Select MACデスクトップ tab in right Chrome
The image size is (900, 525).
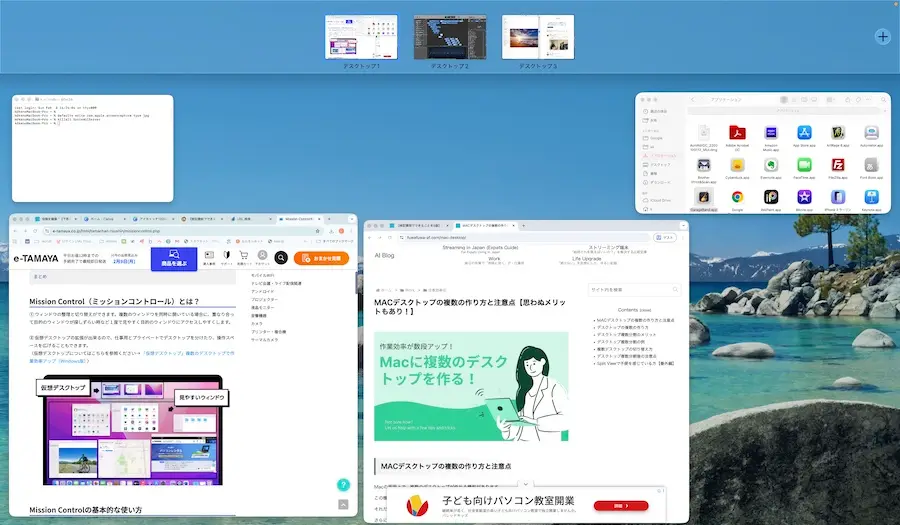485,225
